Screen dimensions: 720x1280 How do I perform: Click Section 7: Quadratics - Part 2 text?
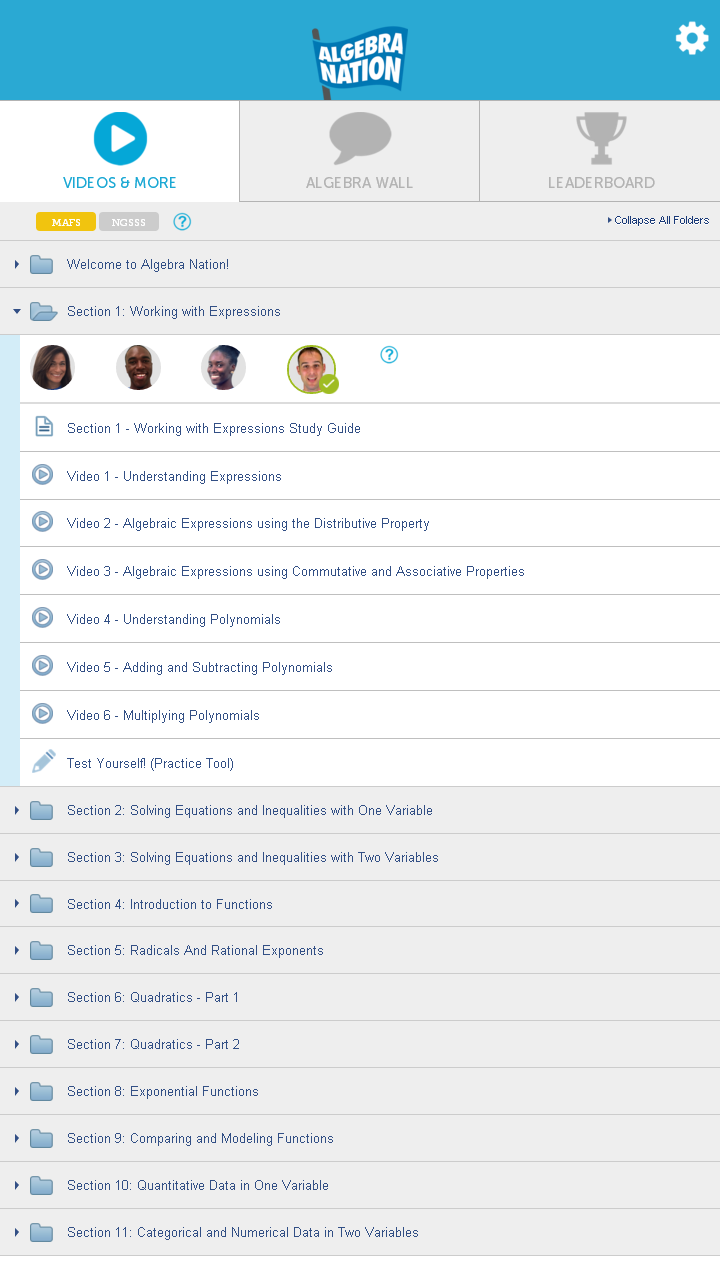(153, 1044)
